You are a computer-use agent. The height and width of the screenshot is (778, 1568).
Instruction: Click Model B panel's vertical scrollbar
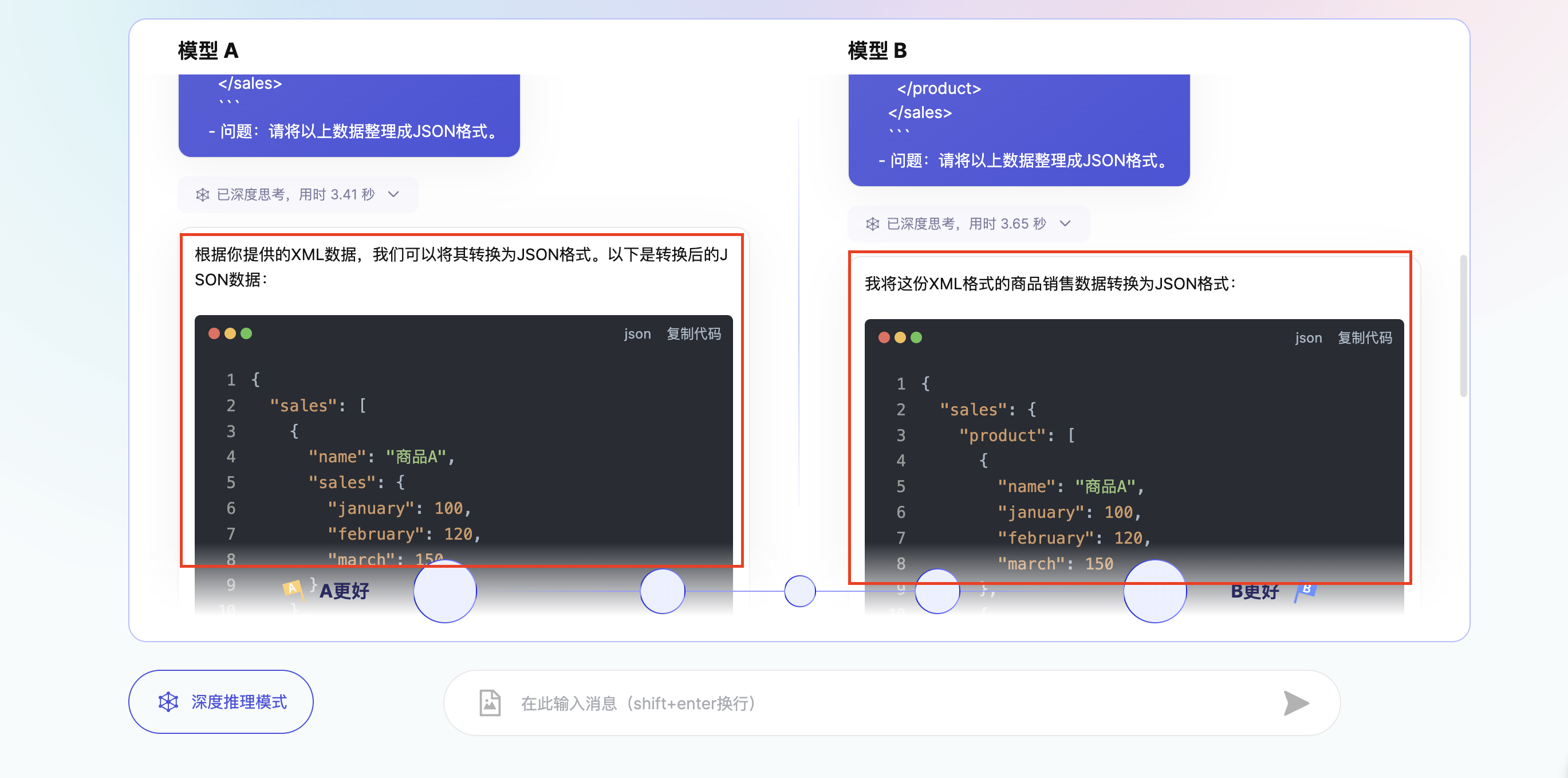1463,327
